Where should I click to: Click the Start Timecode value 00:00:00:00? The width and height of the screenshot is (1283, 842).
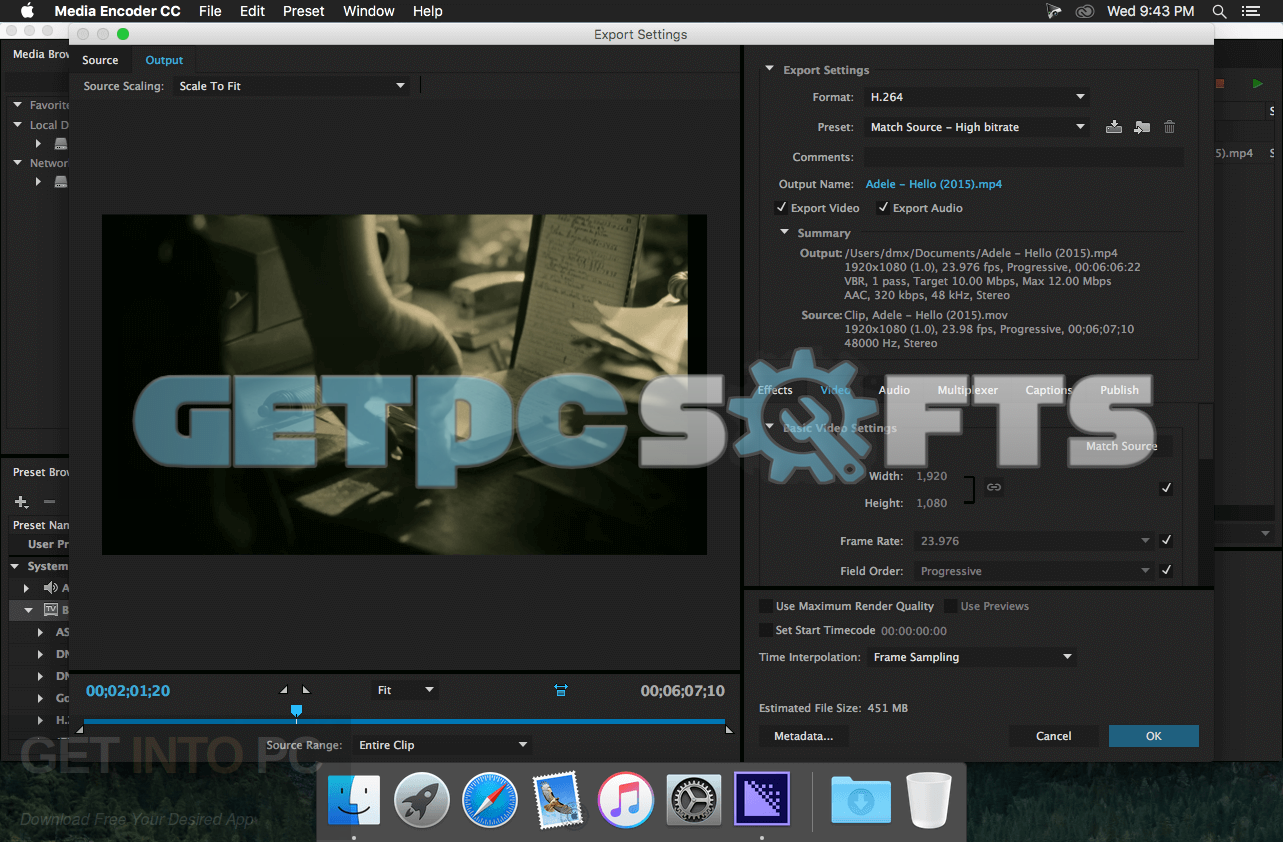[913, 631]
